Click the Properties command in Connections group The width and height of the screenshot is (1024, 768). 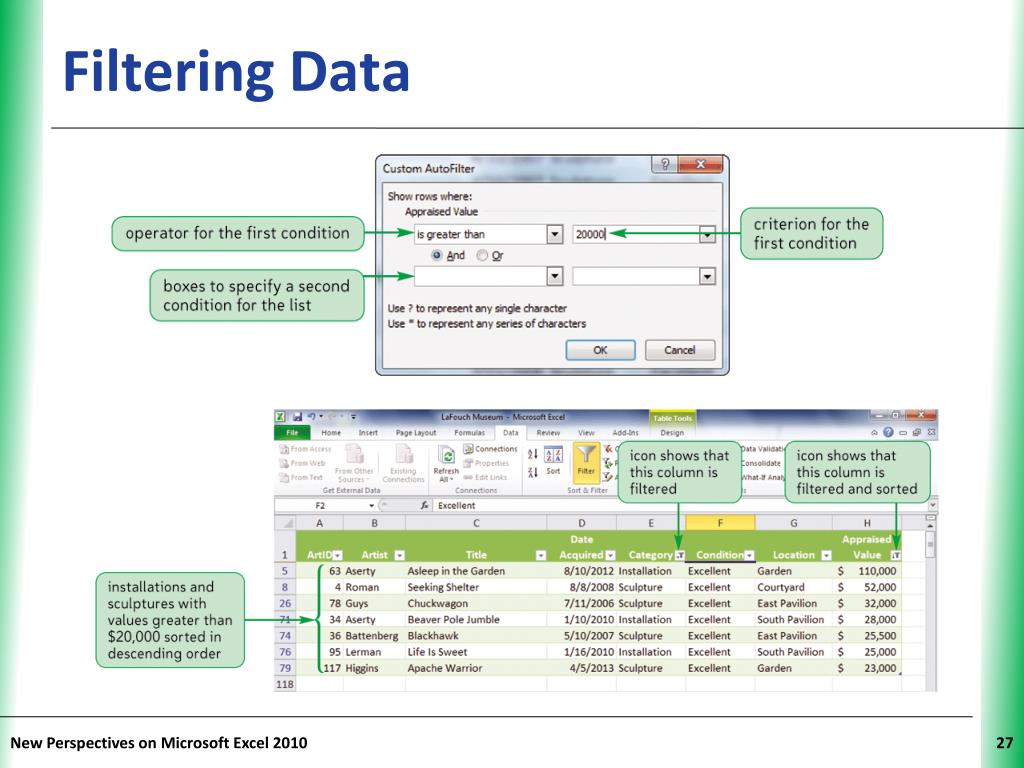[486, 463]
